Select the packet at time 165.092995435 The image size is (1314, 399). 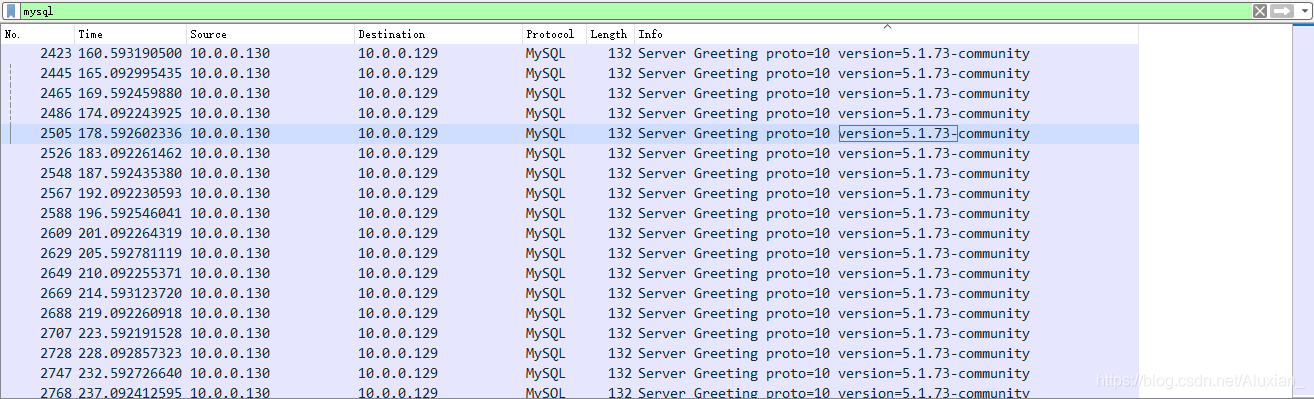[x=569, y=74]
